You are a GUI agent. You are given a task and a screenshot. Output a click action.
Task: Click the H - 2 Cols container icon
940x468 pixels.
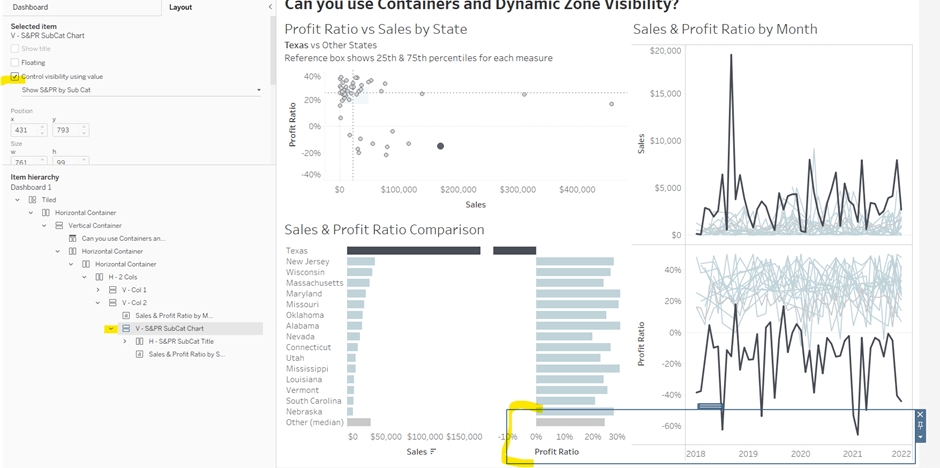[x=98, y=276]
